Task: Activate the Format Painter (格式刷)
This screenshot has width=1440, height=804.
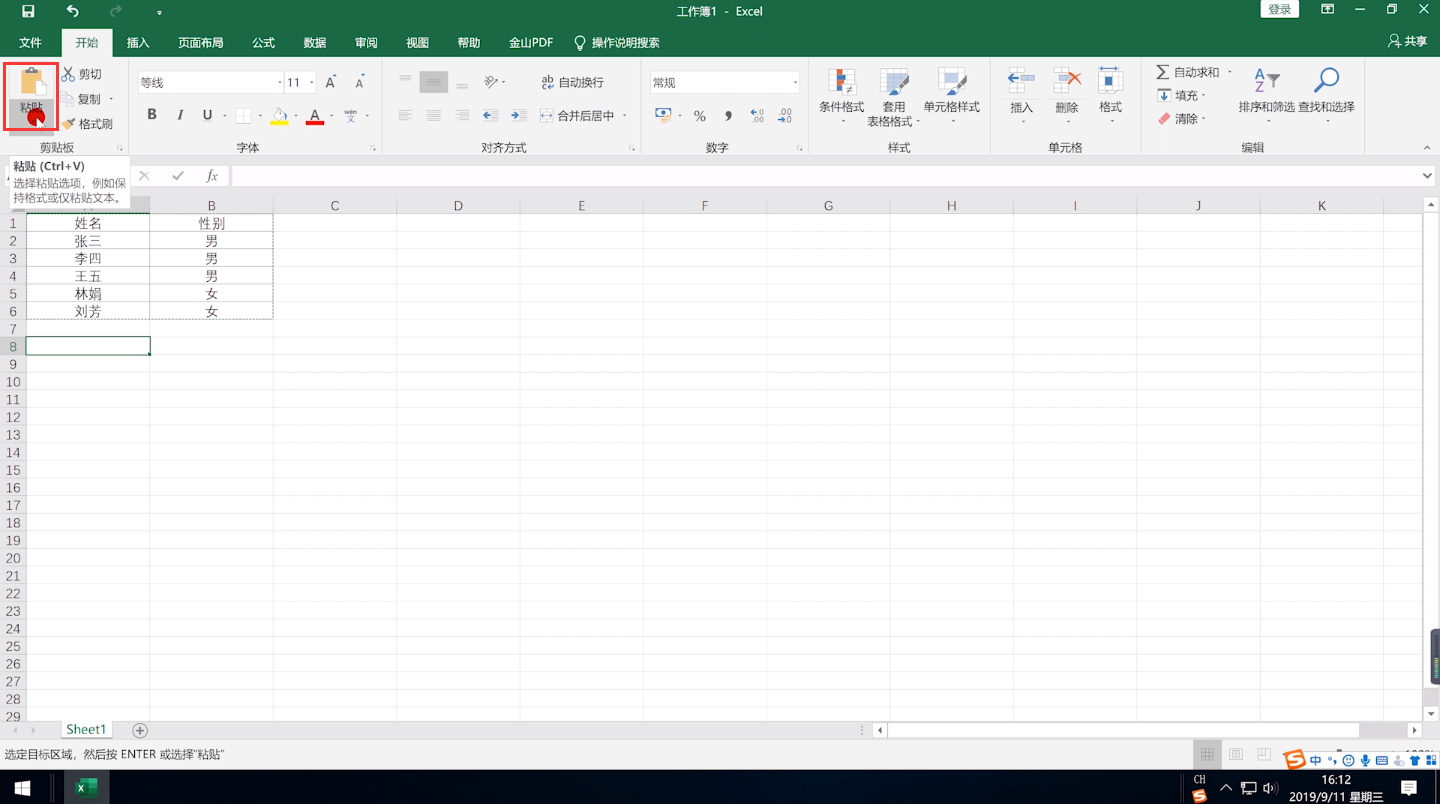Action: click(x=87, y=124)
